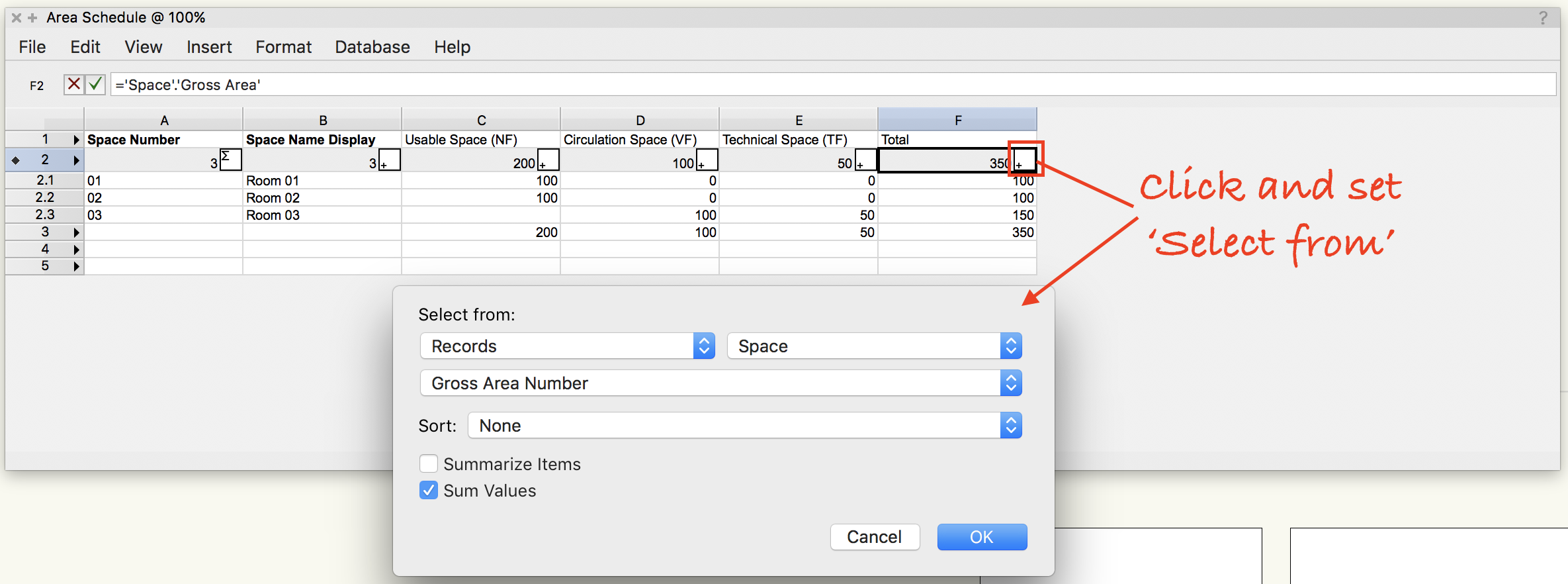Screen dimensions: 1568x584
Task: Expand row 3 disclosure triangle
Action: pos(76,232)
